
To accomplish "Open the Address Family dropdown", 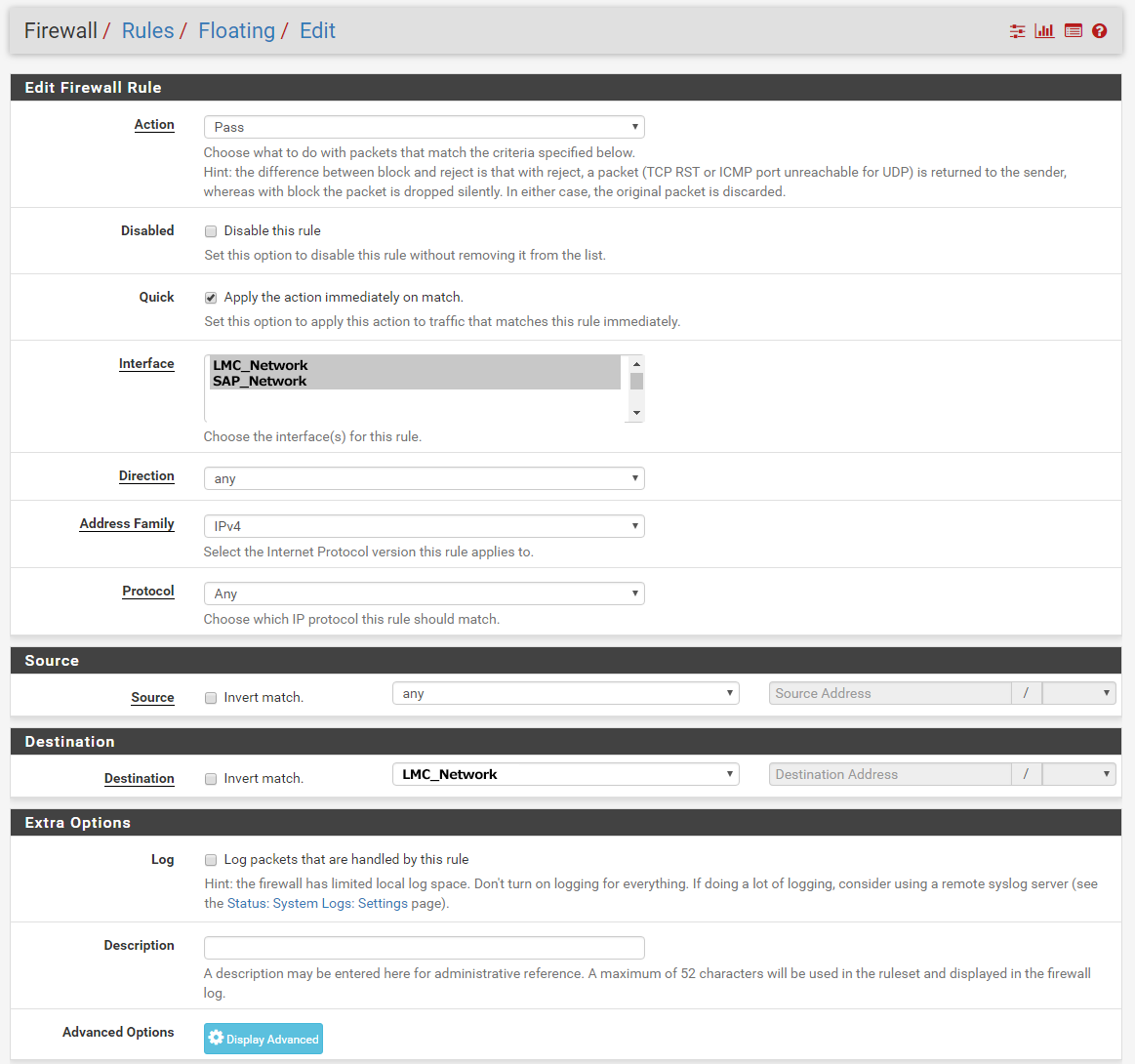I will [x=424, y=525].
